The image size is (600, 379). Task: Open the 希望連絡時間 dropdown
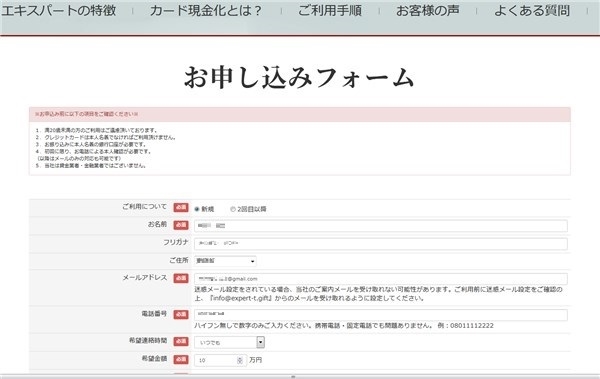pyautogui.click(x=229, y=342)
